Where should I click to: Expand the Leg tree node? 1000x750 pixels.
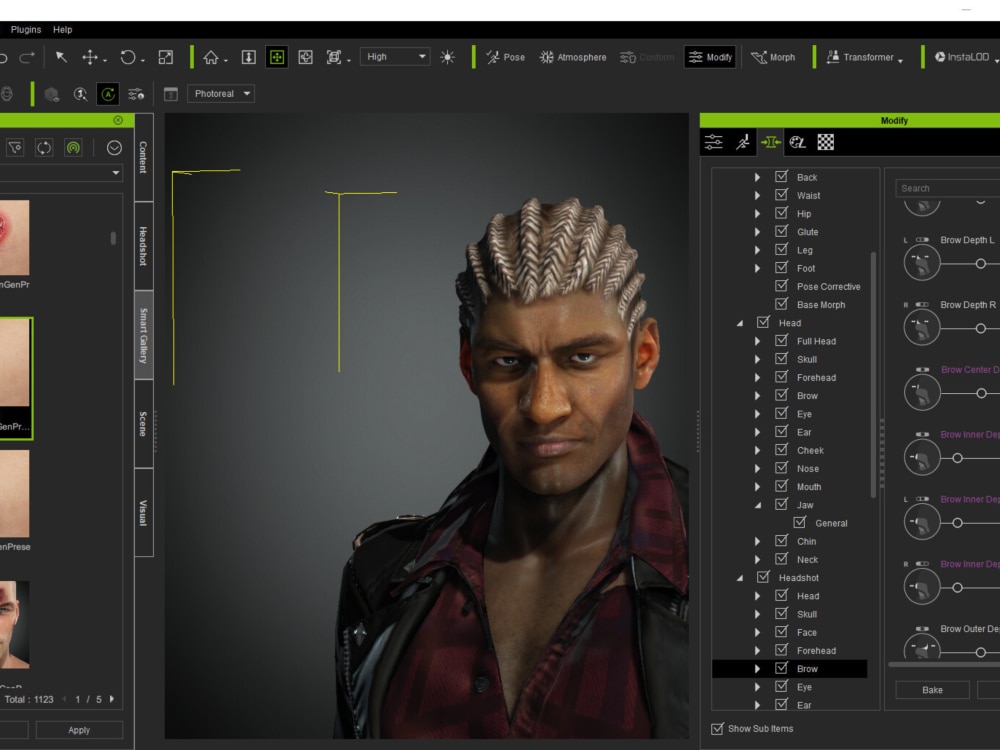pos(757,250)
